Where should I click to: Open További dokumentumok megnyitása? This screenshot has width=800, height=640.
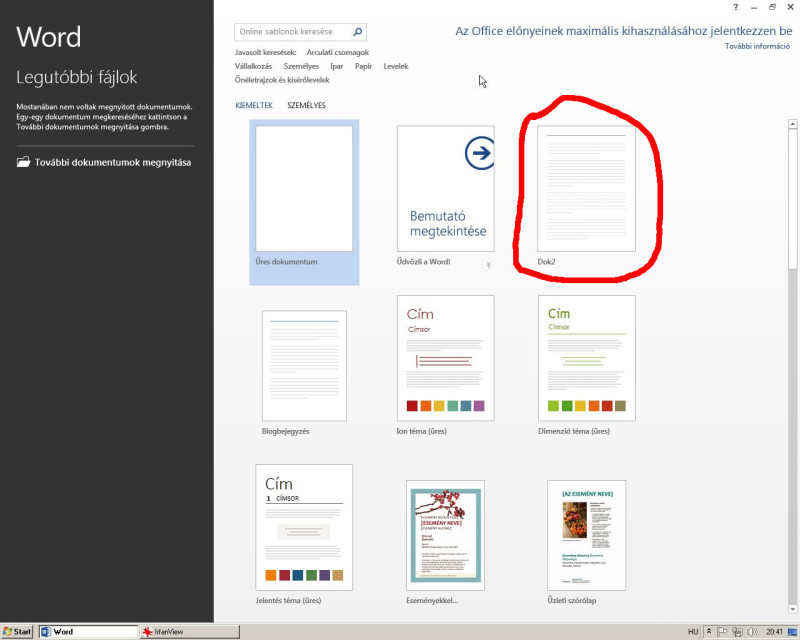[x=104, y=162]
